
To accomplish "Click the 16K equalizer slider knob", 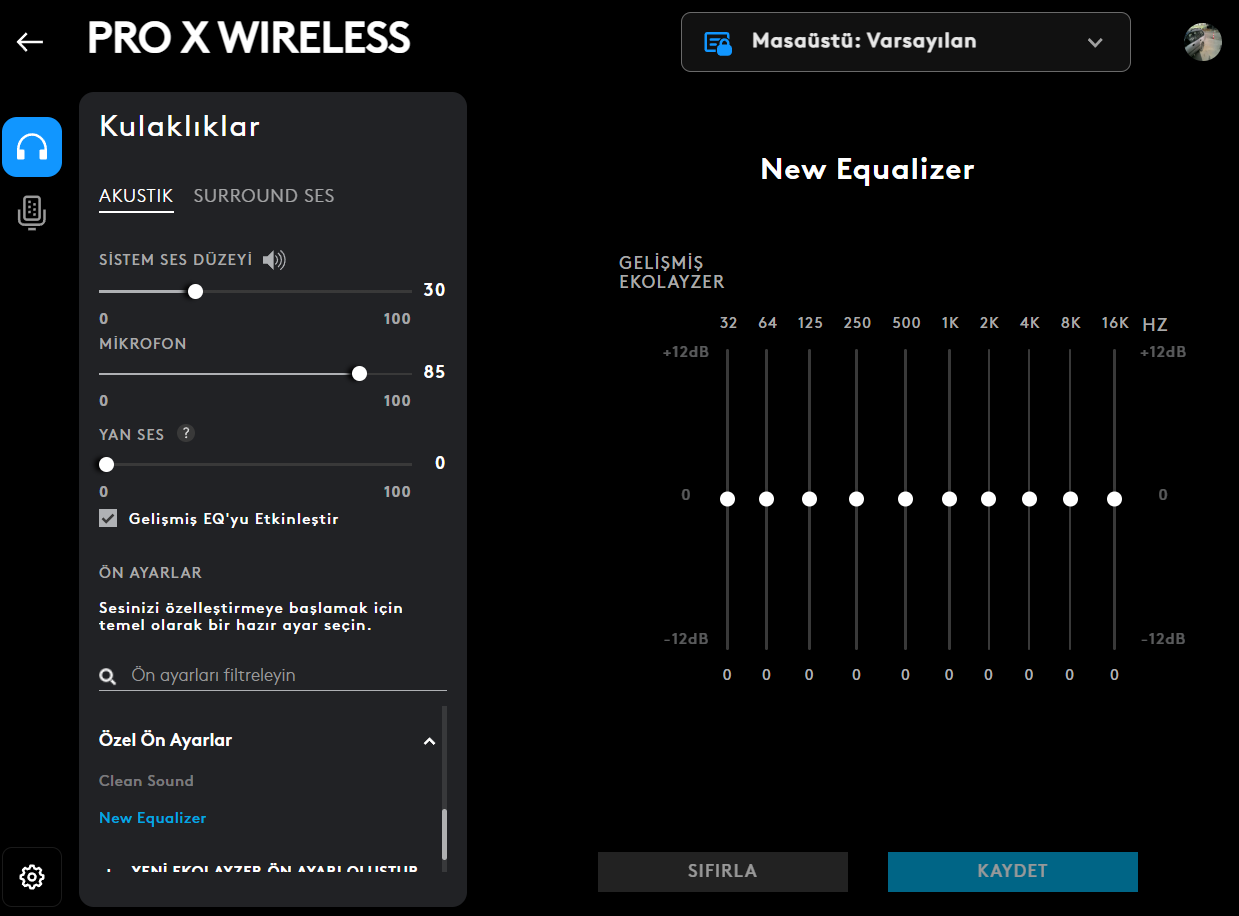I will (x=1114, y=498).
